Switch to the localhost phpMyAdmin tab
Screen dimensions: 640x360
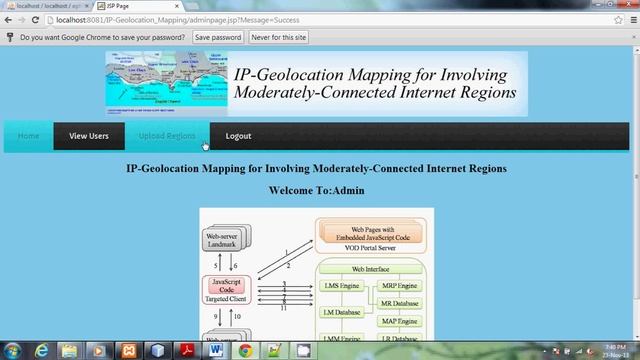pos(48,6)
